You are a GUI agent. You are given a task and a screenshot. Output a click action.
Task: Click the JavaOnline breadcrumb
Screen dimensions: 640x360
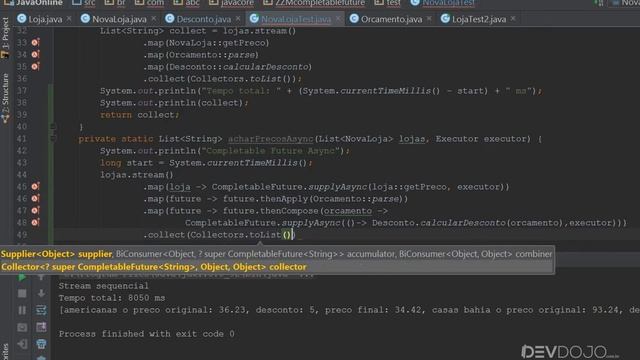coord(34,3)
